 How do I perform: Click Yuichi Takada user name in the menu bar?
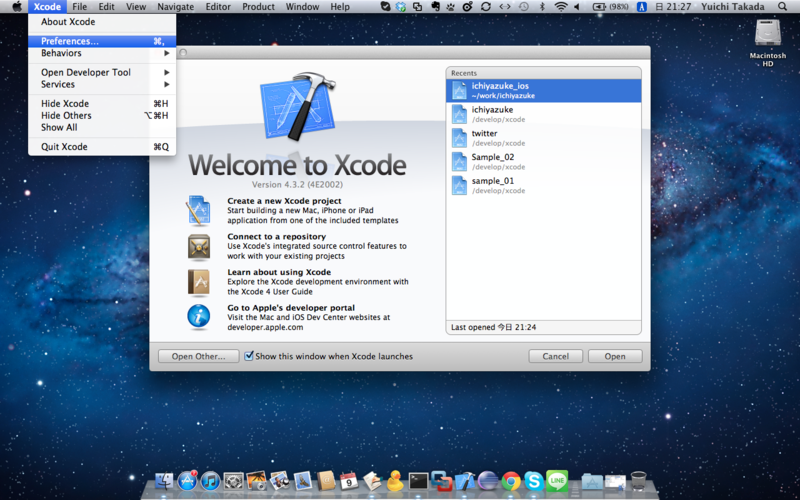[732, 7]
